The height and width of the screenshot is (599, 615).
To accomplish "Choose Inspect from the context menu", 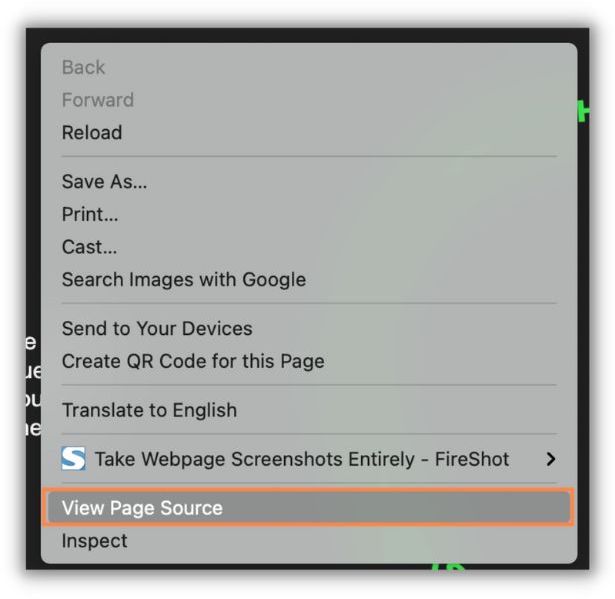I will click(95, 541).
